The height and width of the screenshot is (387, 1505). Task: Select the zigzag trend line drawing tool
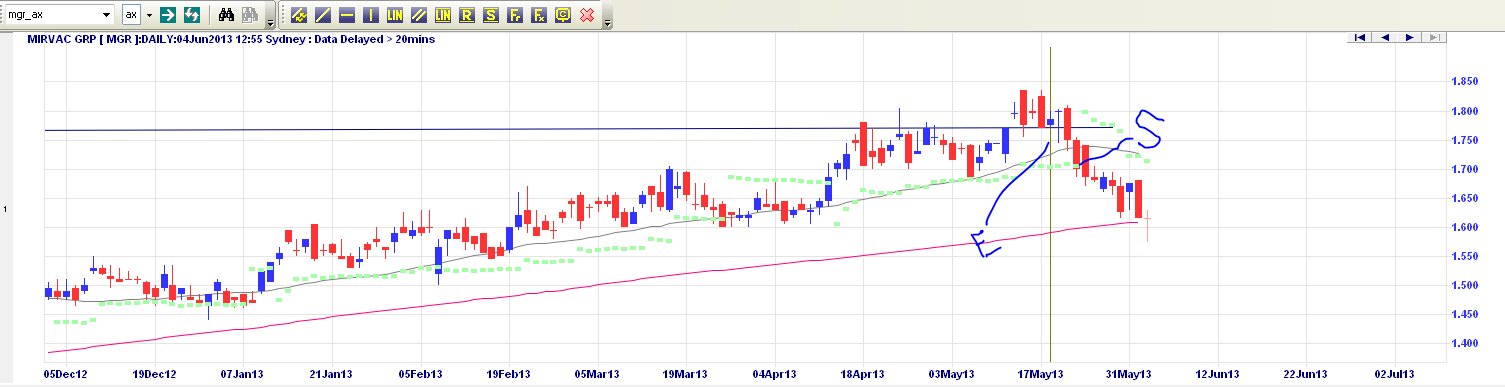coord(299,16)
